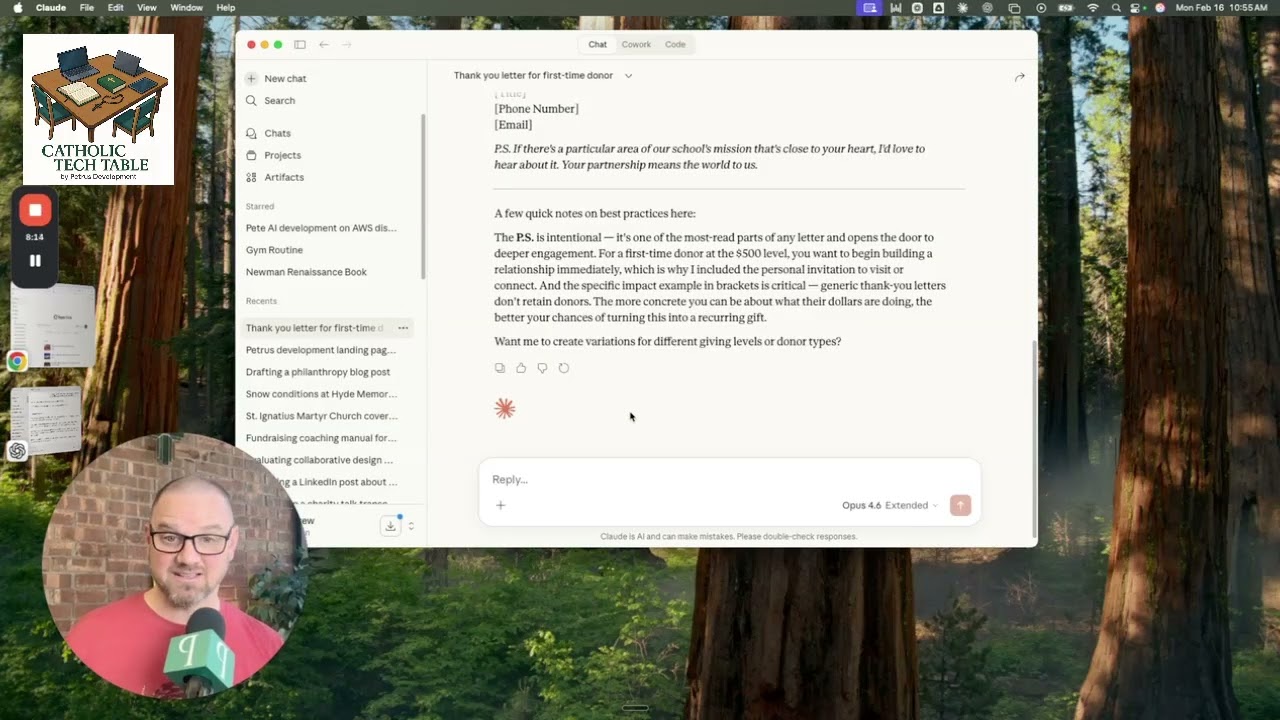Click the download icon in sidebar footer

pos(390,526)
